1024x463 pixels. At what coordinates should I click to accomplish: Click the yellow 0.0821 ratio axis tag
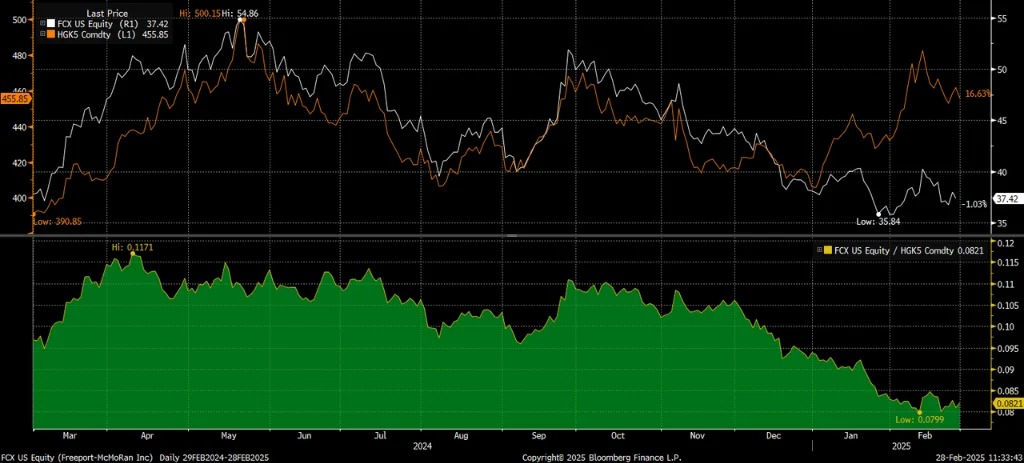pyautogui.click(x=1003, y=404)
